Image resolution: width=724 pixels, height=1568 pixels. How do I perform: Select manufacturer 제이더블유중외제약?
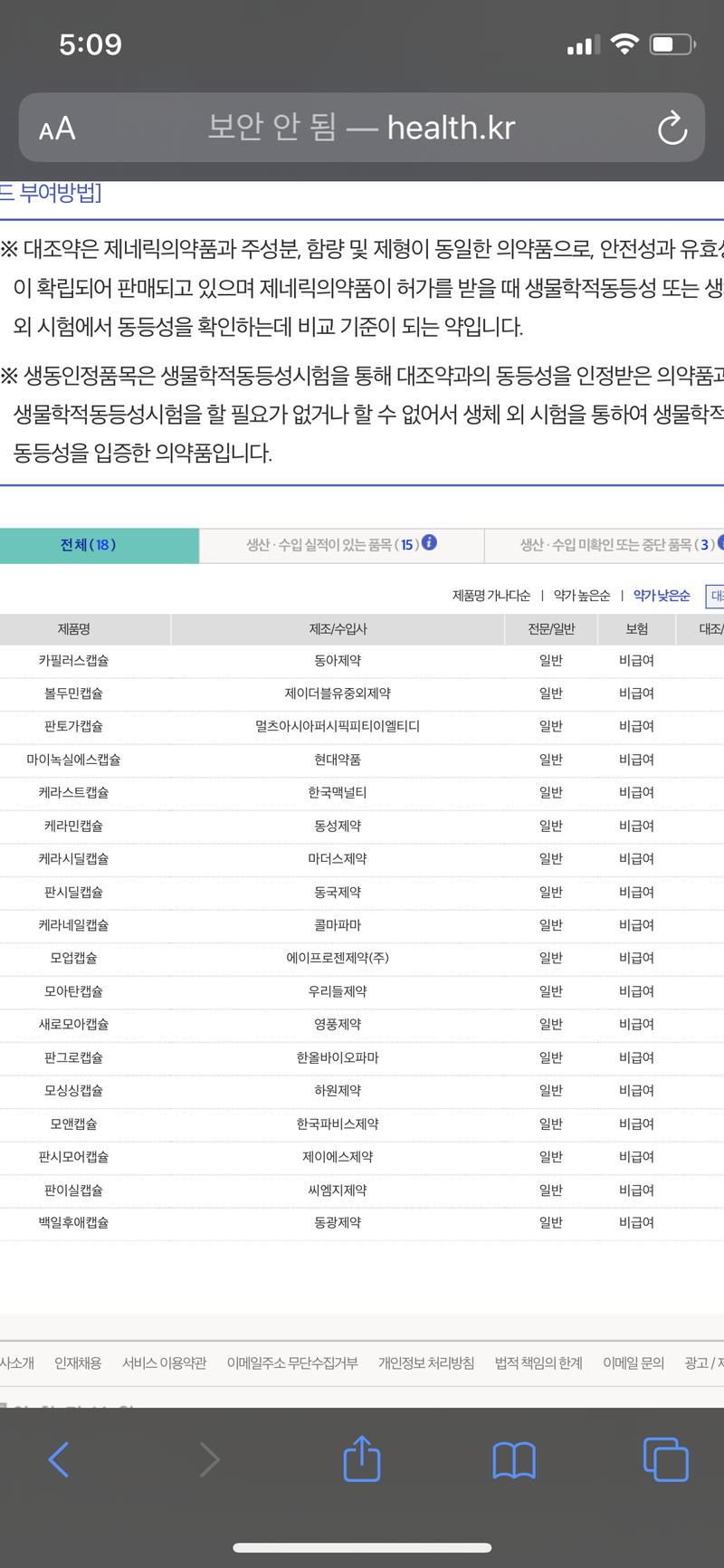coord(338,693)
